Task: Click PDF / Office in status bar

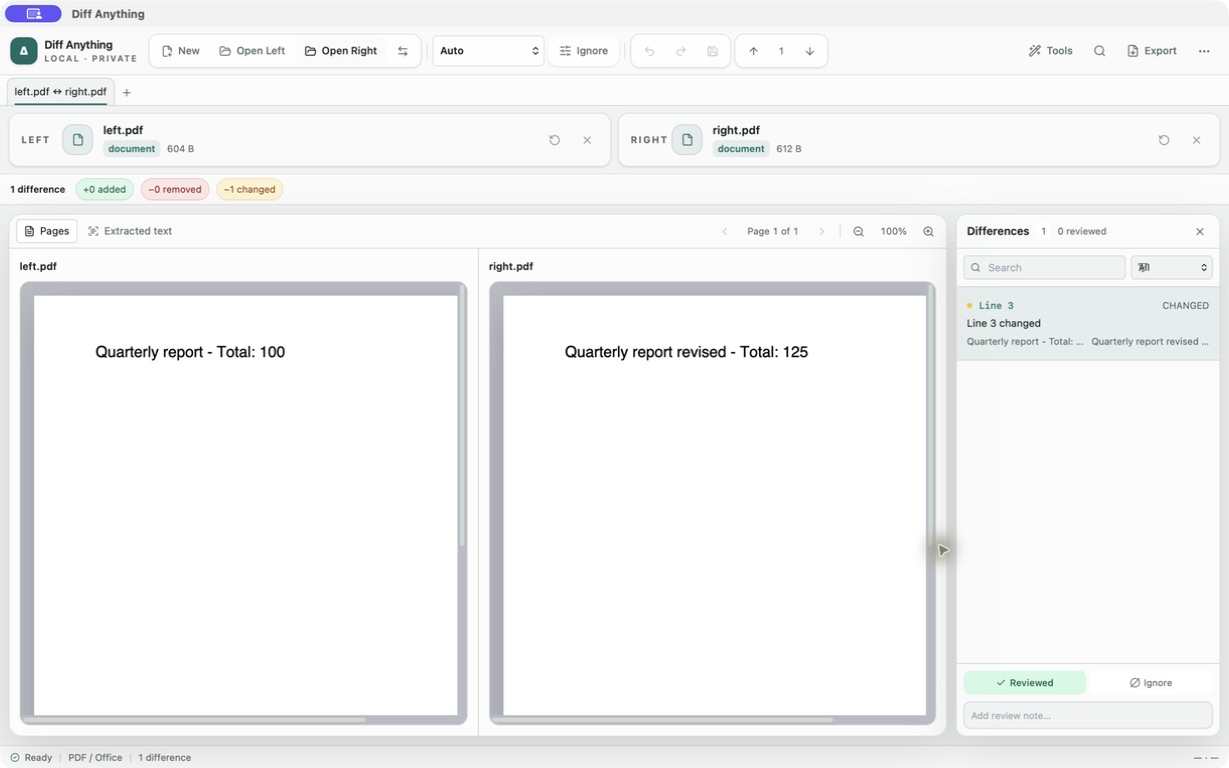Action: coord(95,757)
